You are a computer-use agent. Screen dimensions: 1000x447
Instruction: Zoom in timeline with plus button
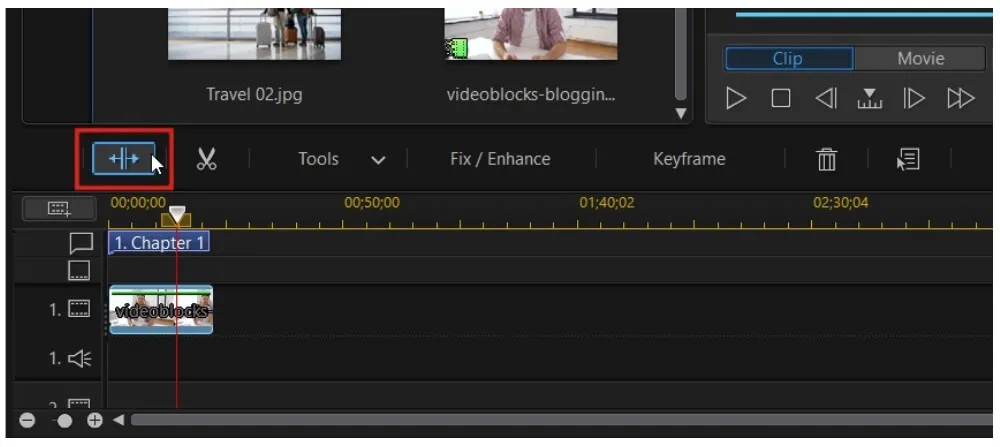(x=95, y=420)
